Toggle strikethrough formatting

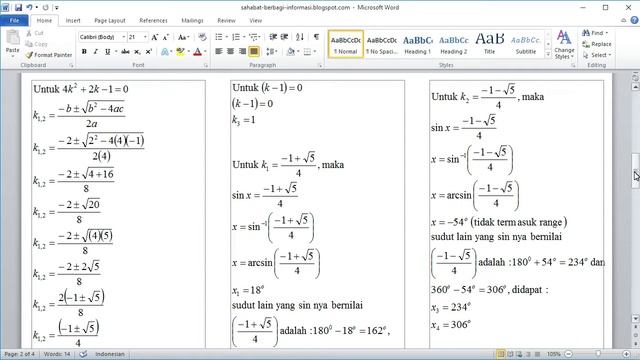click(125, 52)
